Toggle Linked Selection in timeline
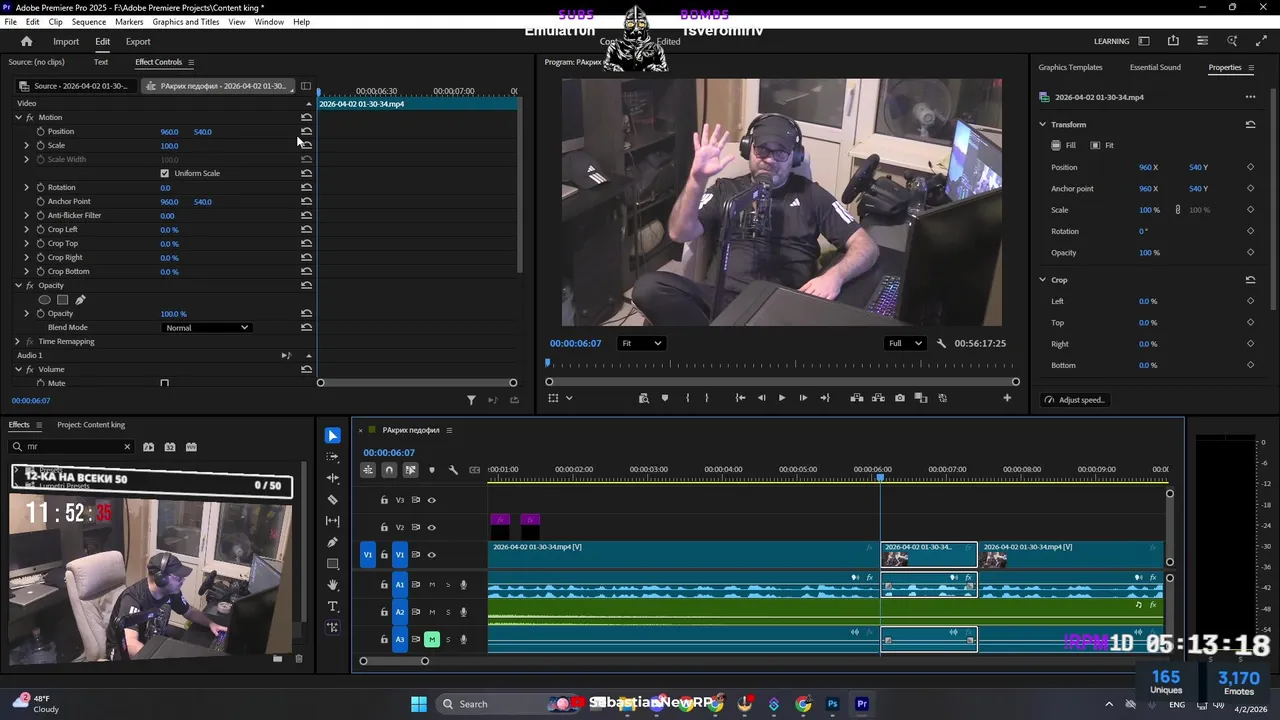 click(x=410, y=470)
